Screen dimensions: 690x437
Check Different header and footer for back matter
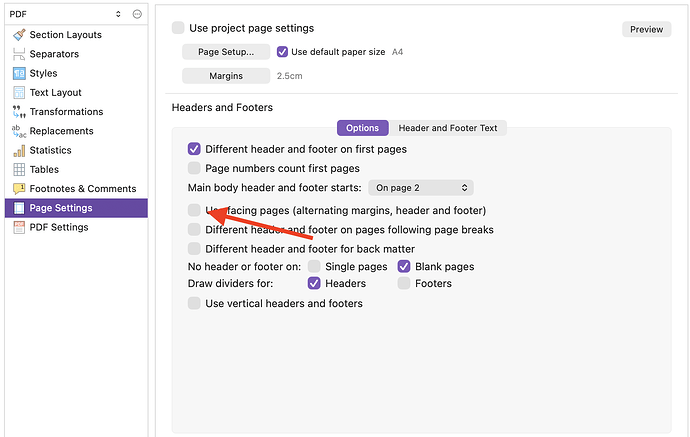coord(194,249)
